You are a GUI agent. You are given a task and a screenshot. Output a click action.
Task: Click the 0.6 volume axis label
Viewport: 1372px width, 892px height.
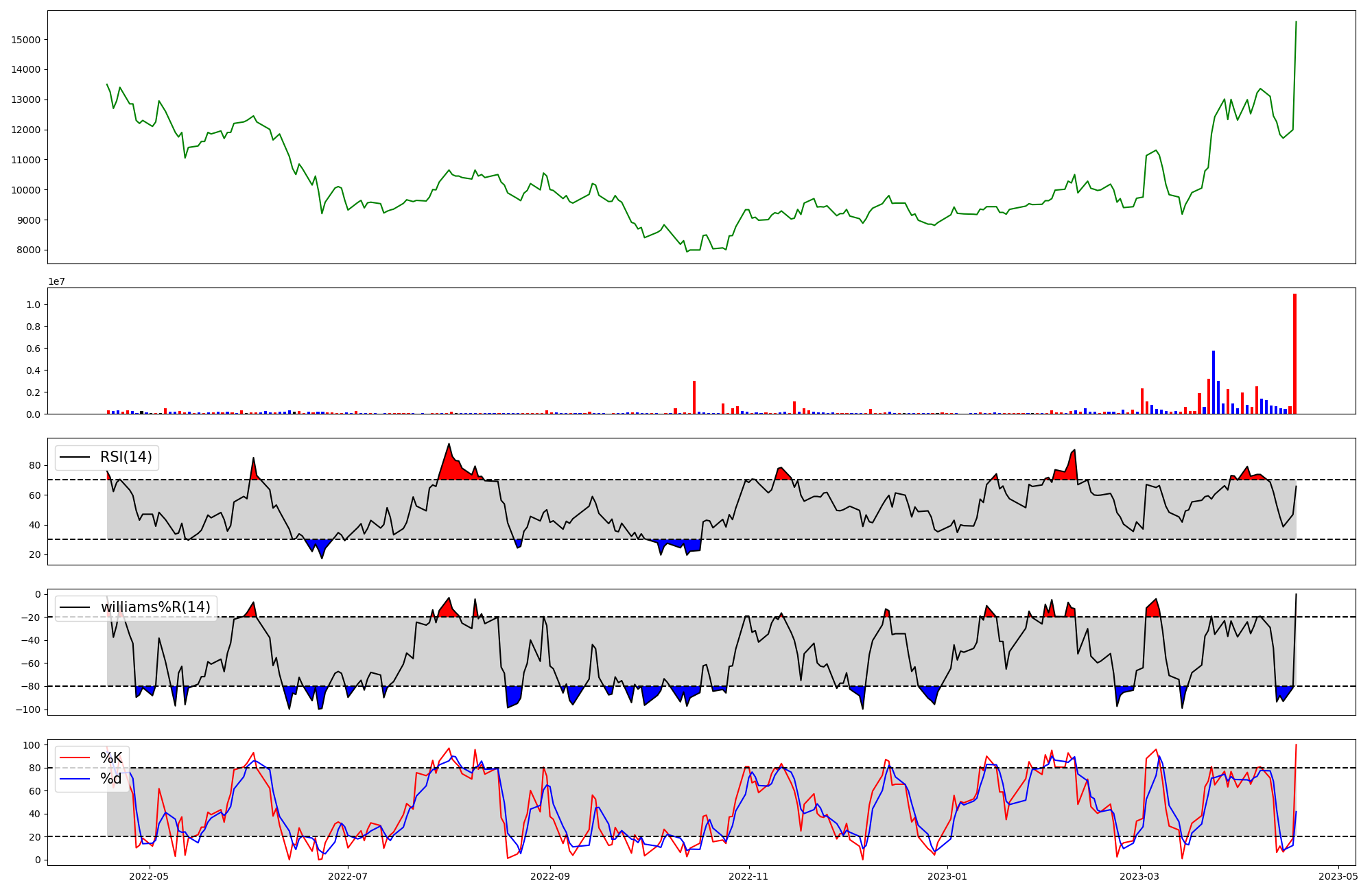(x=34, y=349)
